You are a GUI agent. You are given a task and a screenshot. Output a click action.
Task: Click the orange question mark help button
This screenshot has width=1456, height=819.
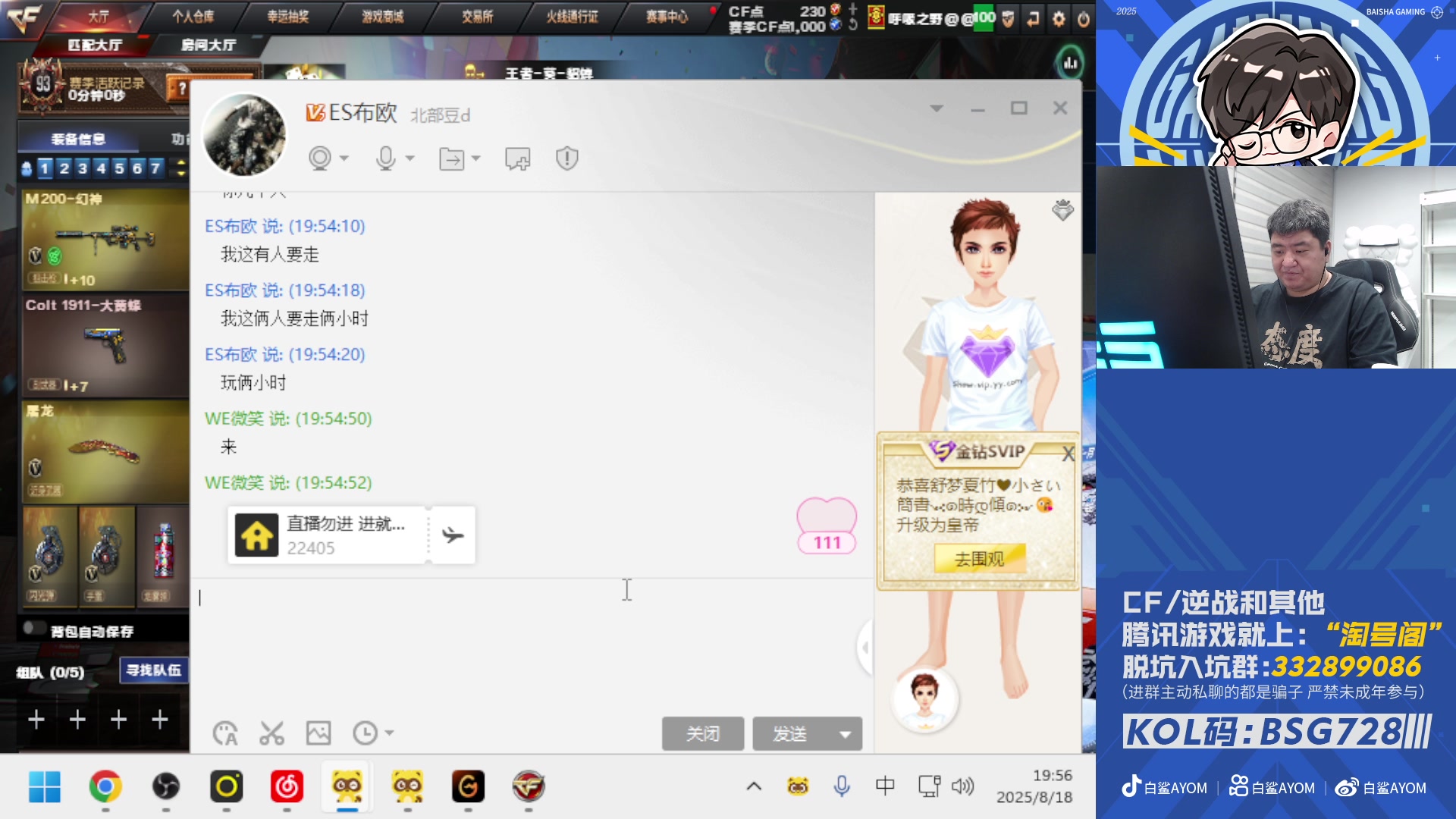coord(181,89)
